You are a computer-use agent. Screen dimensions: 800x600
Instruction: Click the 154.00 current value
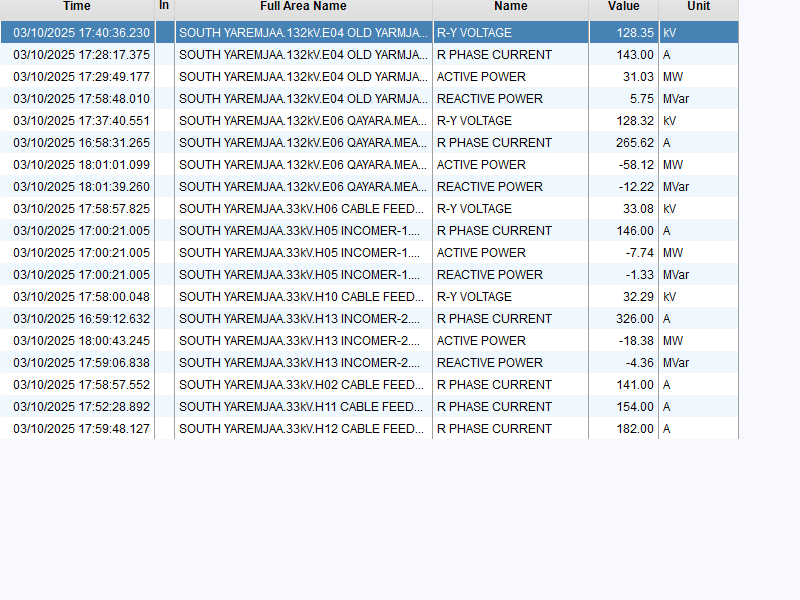(624, 406)
